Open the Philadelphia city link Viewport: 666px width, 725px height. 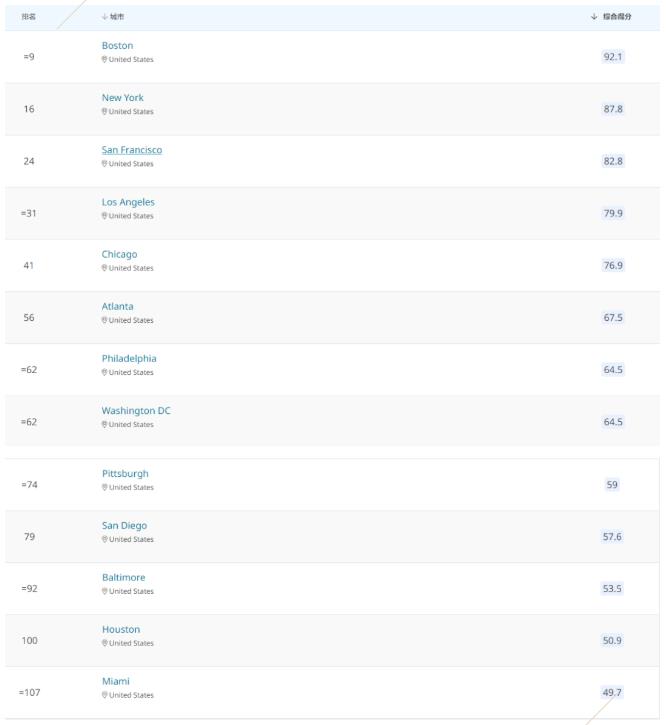click(x=129, y=359)
